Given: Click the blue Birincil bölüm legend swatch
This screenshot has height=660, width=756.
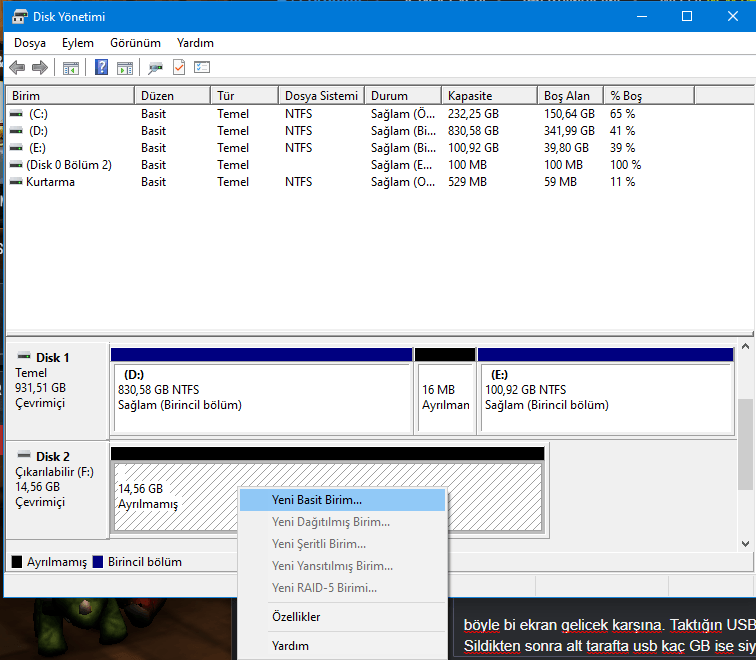Looking at the screenshot, I should coord(98,562).
